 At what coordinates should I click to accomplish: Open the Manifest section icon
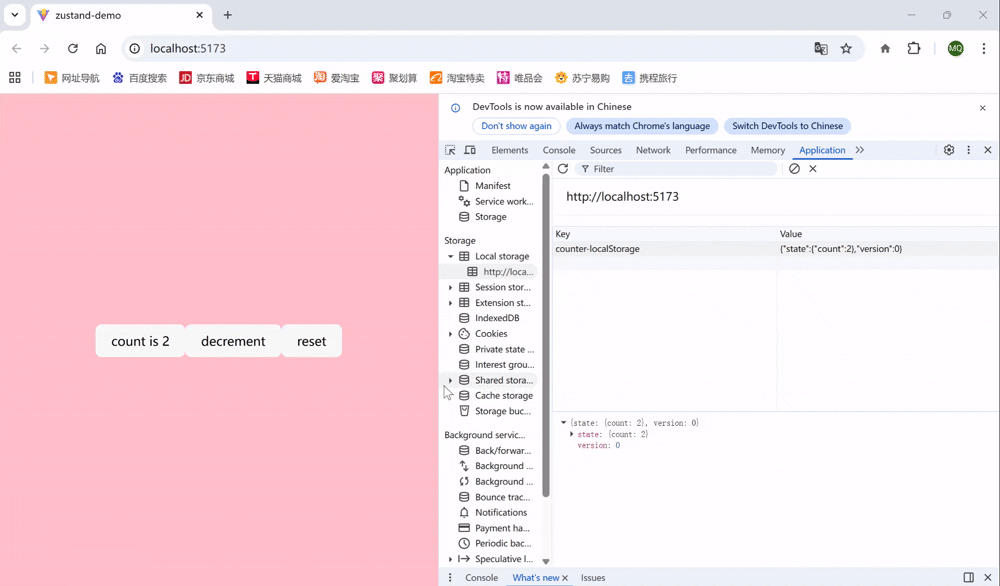[x=463, y=185]
